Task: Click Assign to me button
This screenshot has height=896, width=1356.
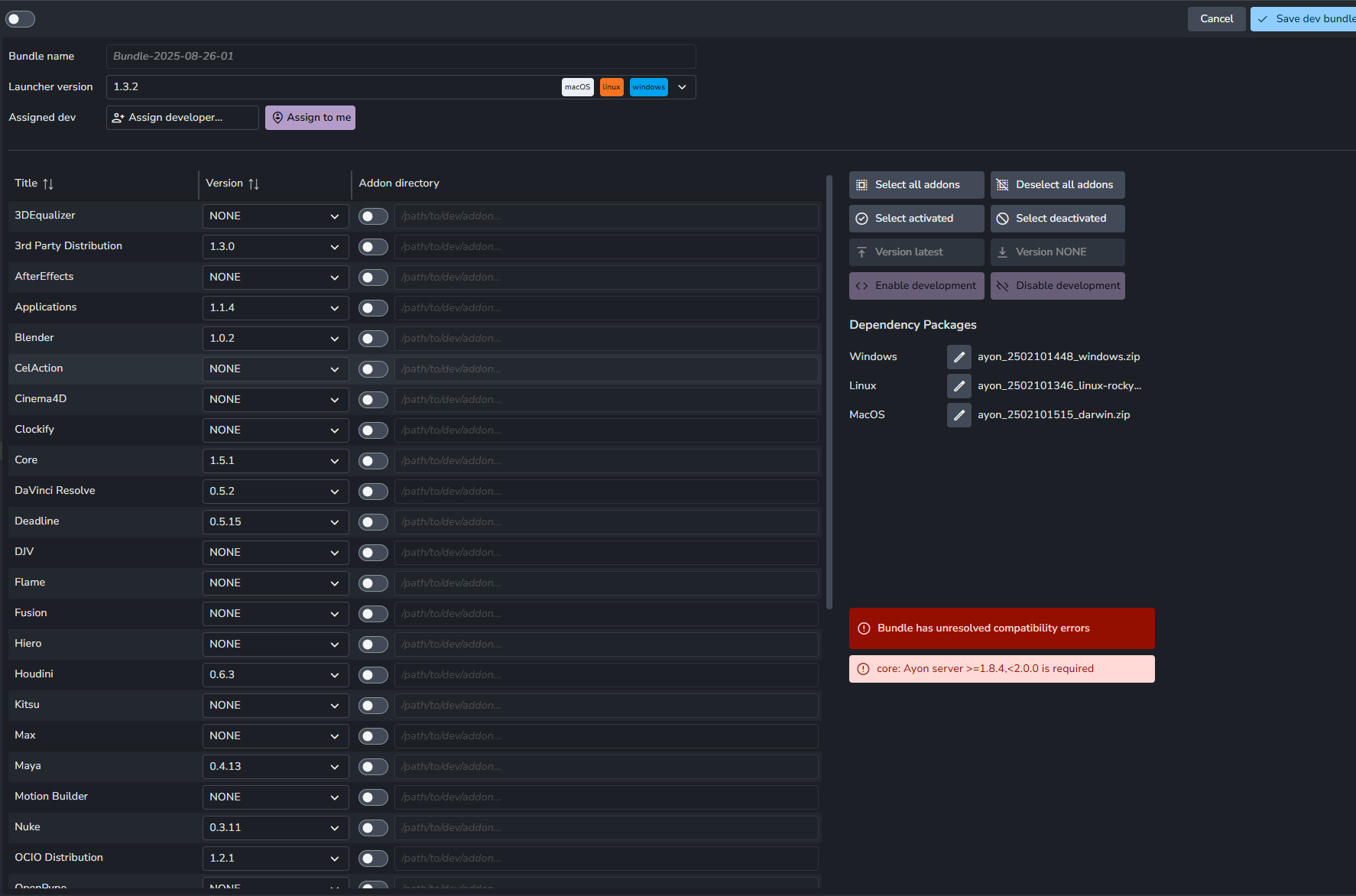Action: pos(310,118)
